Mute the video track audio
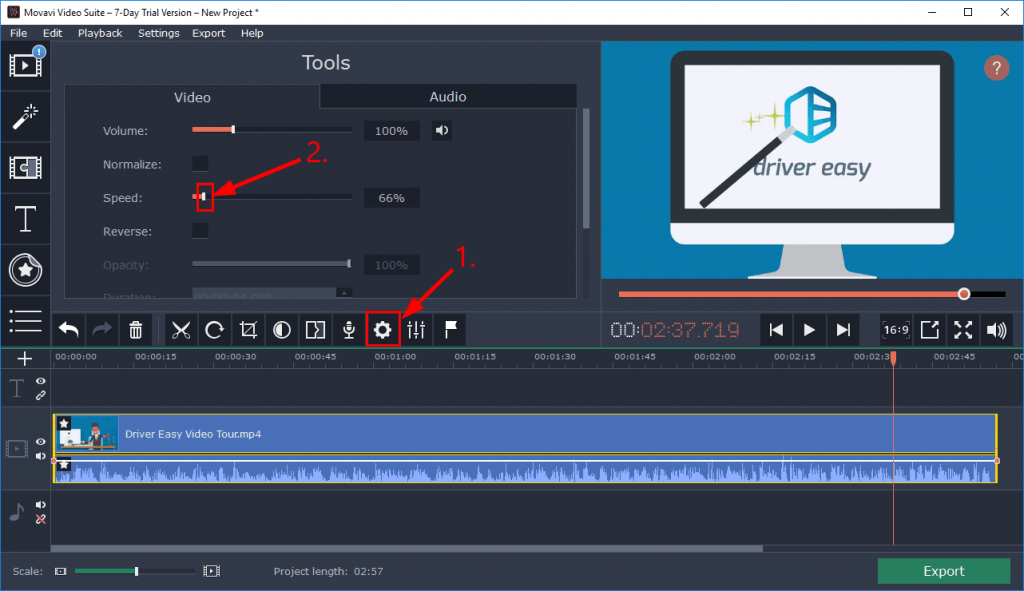 [40, 456]
